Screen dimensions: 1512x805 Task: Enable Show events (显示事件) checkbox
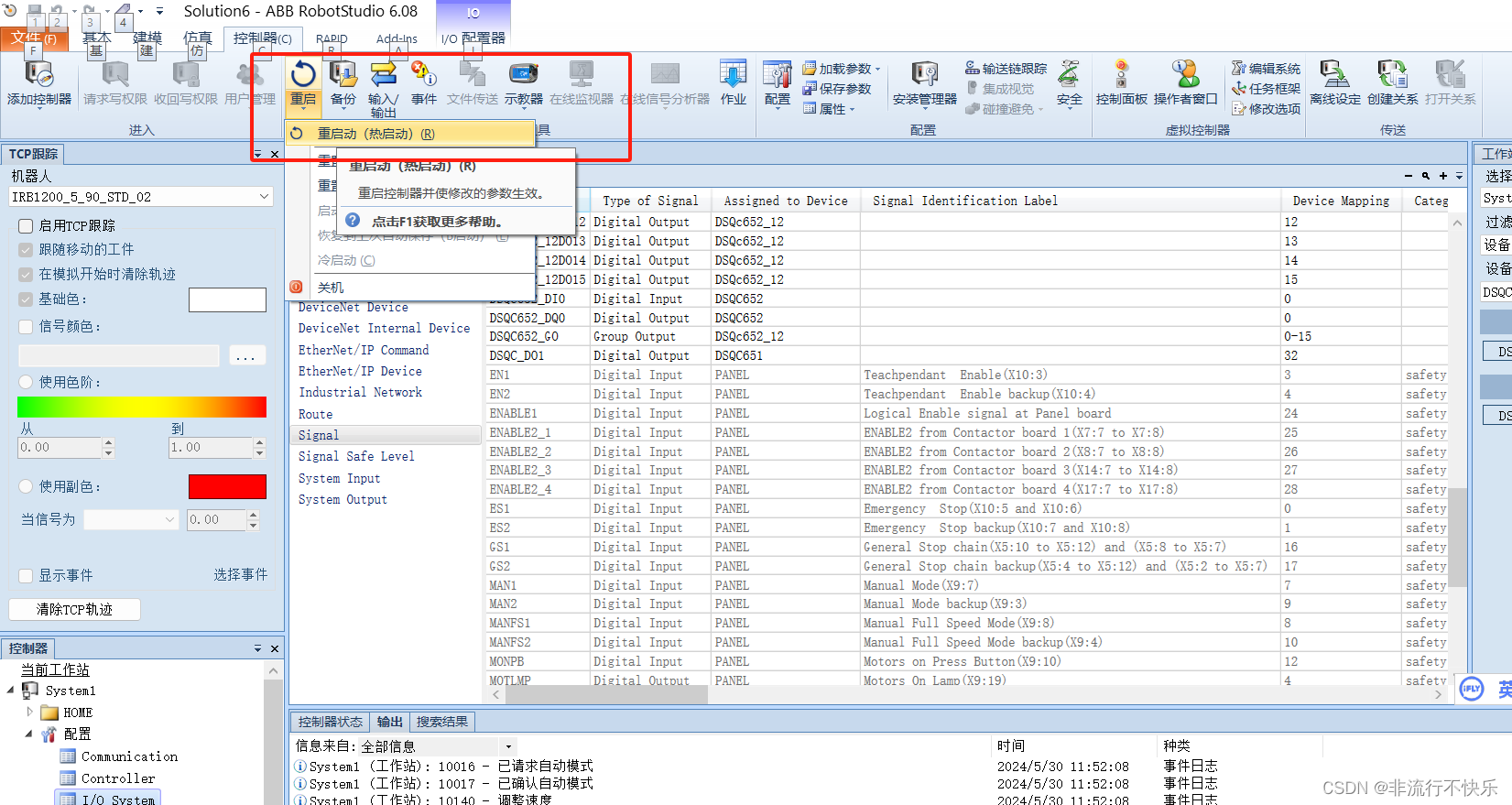click(x=26, y=576)
